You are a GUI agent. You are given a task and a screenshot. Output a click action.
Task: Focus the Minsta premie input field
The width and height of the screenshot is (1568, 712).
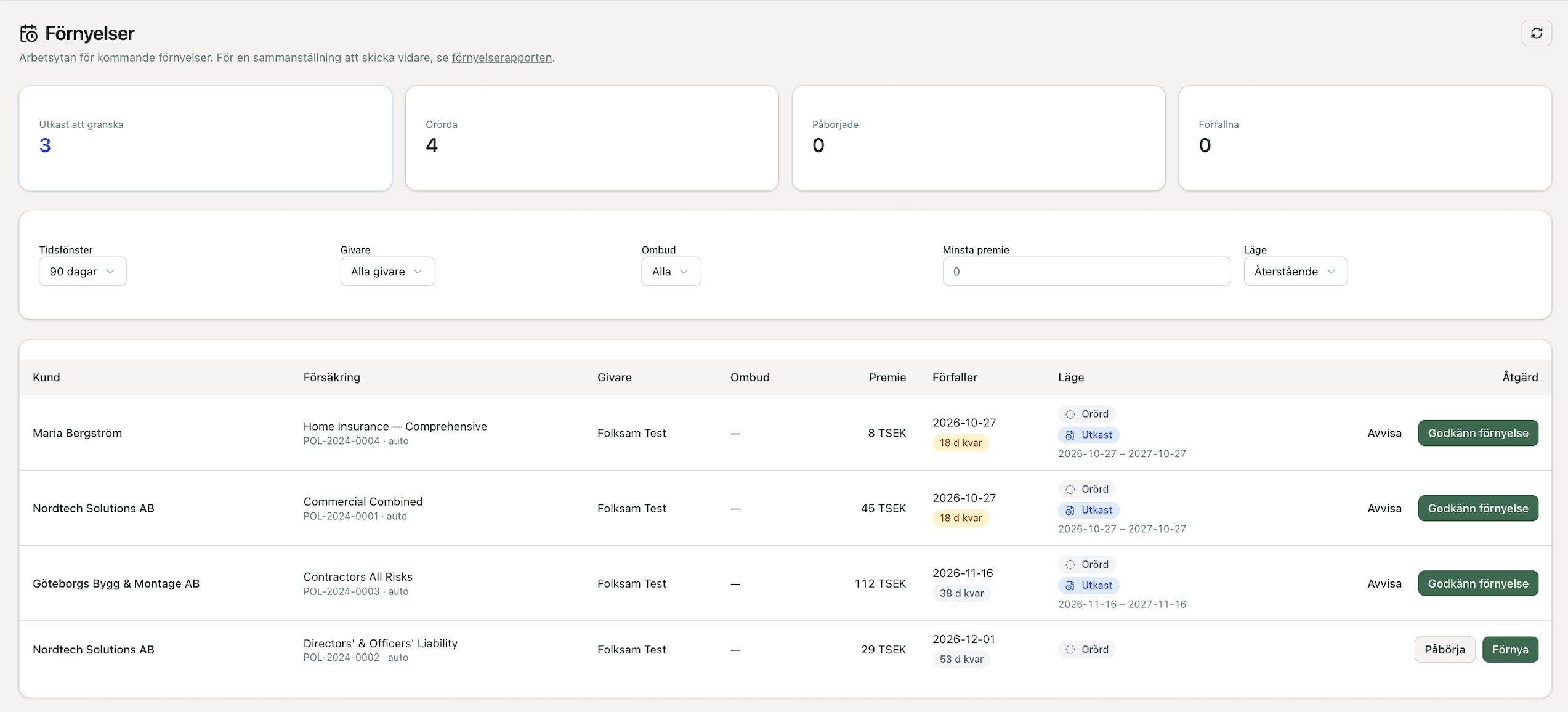[x=1086, y=272]
